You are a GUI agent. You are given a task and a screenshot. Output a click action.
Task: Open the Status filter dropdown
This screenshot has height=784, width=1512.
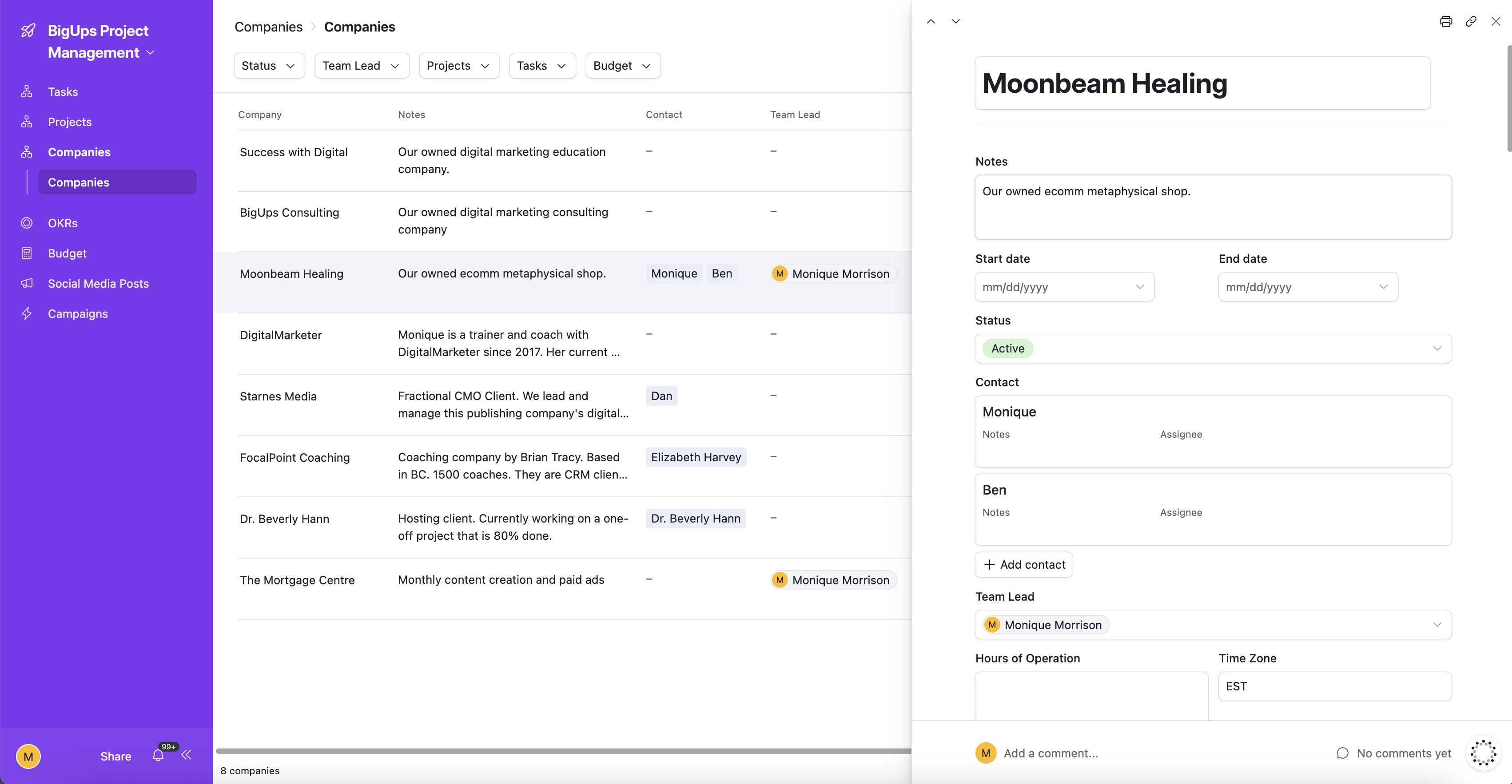coord(269,66)
